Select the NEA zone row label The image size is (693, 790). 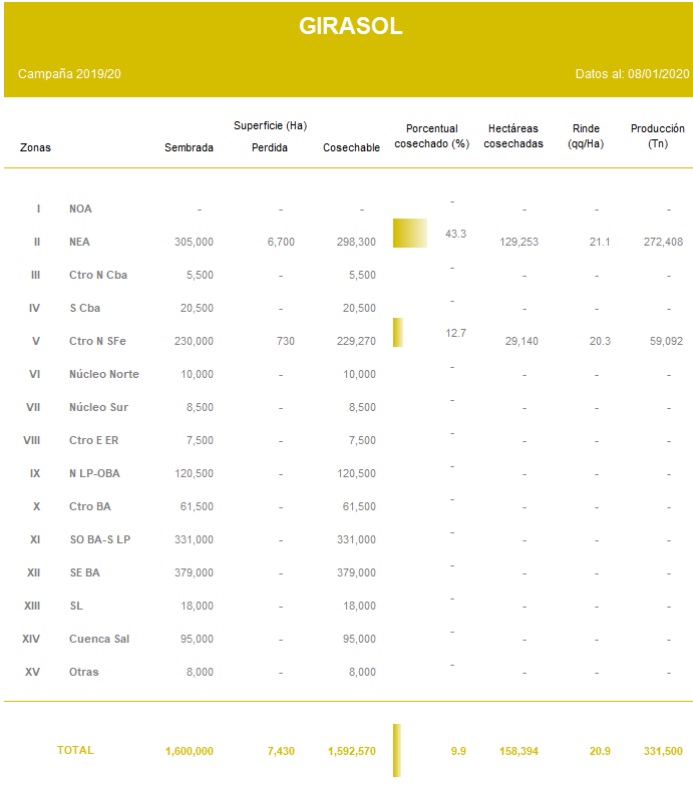coord(81,242)
